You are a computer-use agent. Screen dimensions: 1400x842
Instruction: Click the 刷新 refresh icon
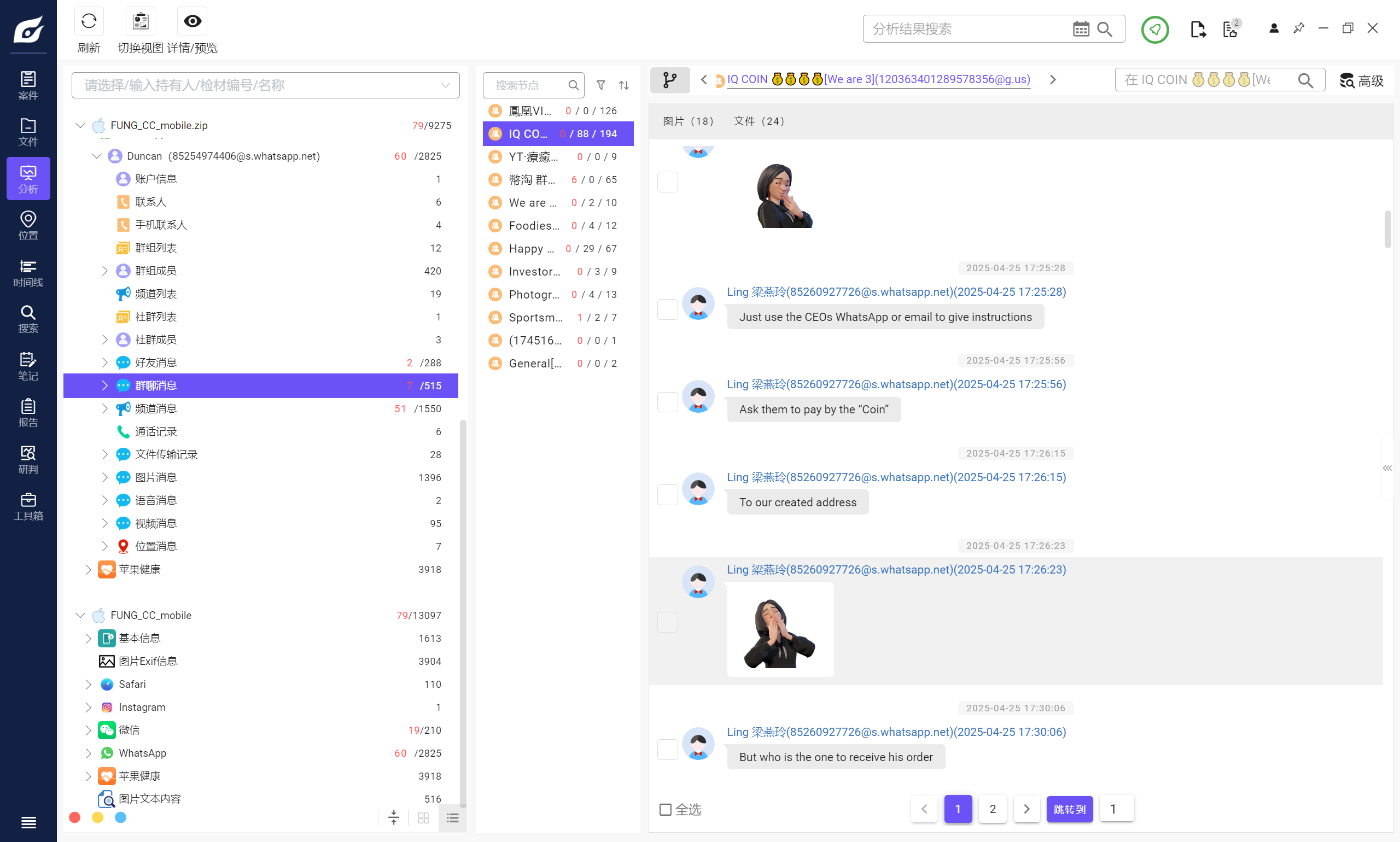pyautogui.click(x=89, y=21)
